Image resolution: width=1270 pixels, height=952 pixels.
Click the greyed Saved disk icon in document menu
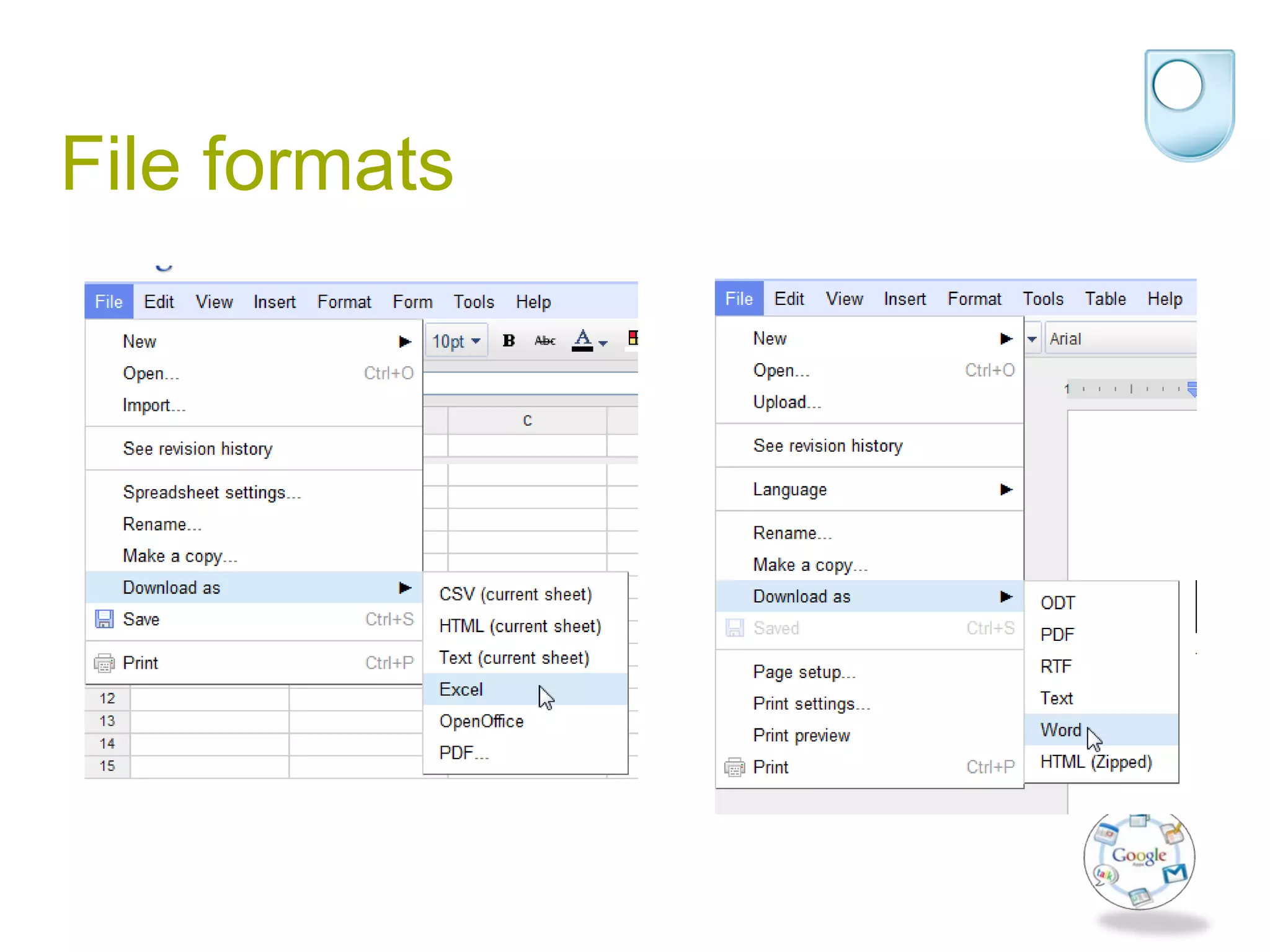(734, 628)
